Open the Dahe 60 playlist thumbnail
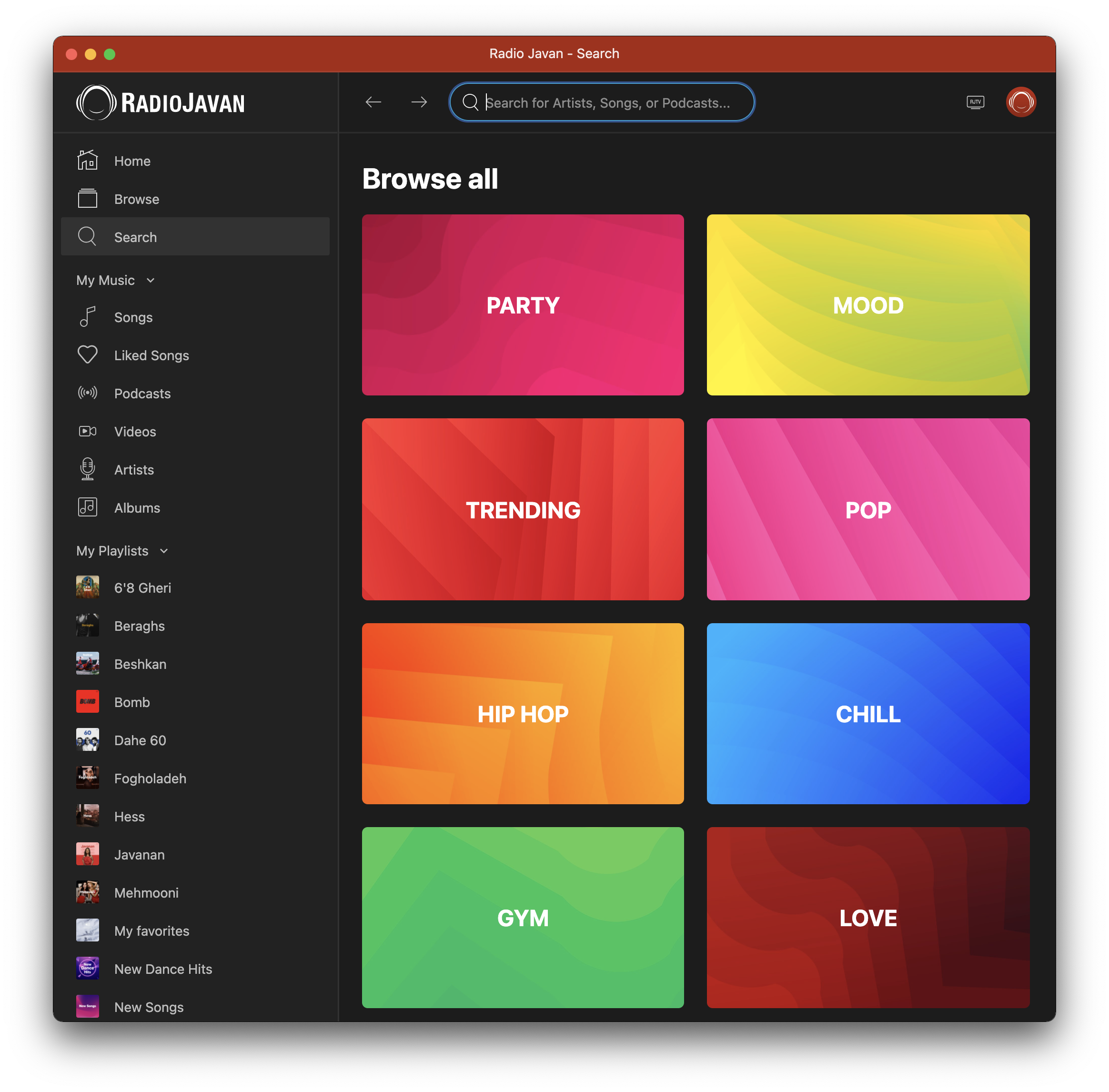Viewport: 1109px width, 1092px height. (x=87, y=740)
